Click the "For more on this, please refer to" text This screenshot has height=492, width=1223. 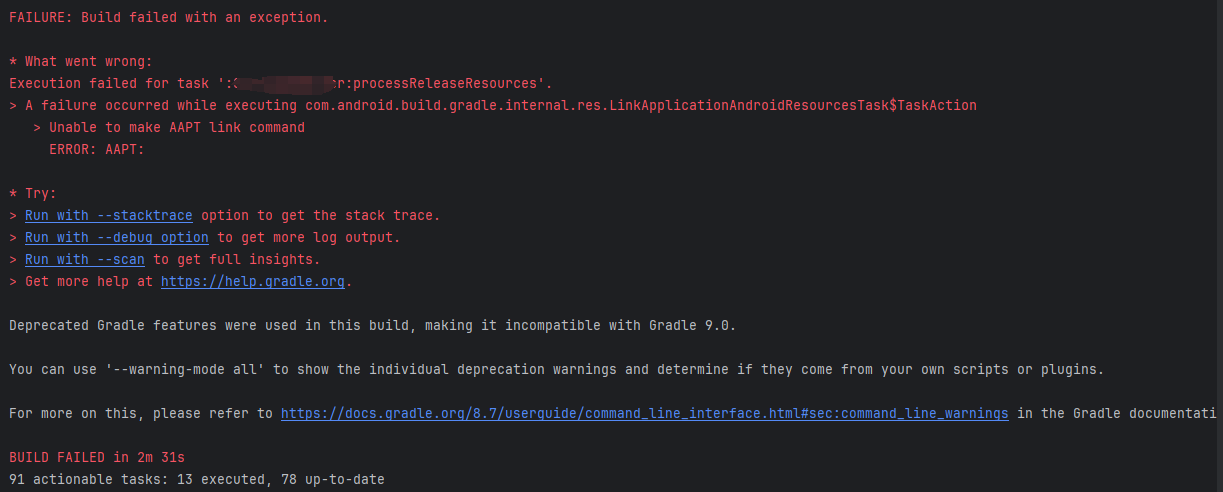[x=140, y=413]
